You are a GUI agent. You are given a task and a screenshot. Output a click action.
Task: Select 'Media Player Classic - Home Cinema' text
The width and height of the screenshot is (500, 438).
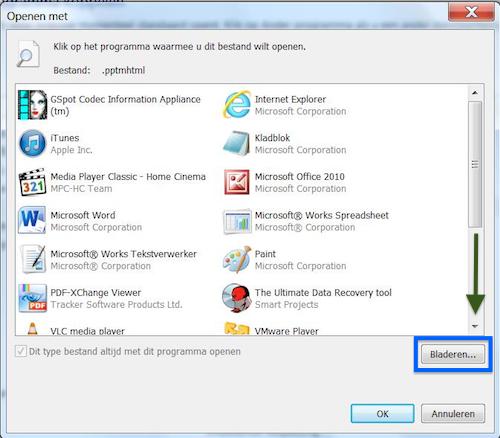point(128,177)
